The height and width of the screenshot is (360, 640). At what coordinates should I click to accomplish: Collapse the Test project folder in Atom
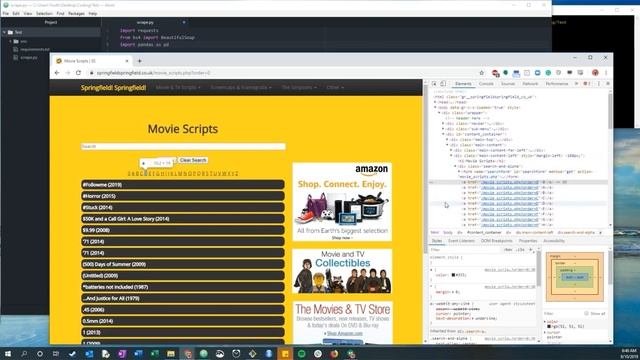tap(4, 32)
